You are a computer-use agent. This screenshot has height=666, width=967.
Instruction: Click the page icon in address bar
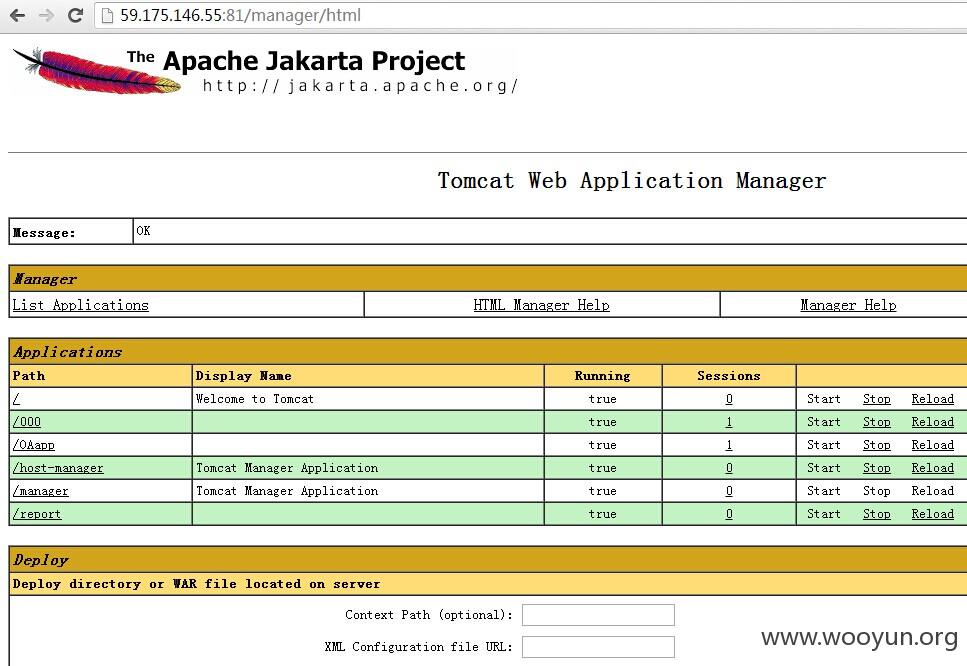(x=107, y=15)
